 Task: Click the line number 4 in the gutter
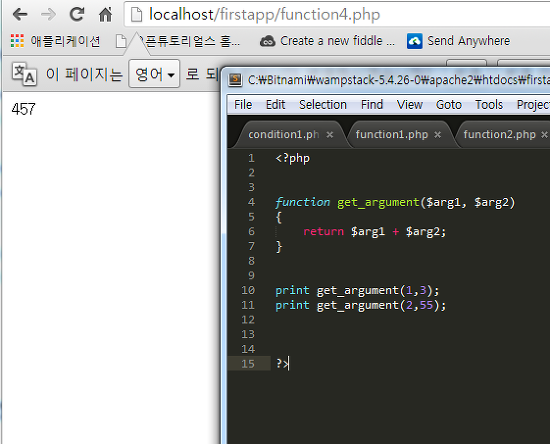[x=251, y=202]
